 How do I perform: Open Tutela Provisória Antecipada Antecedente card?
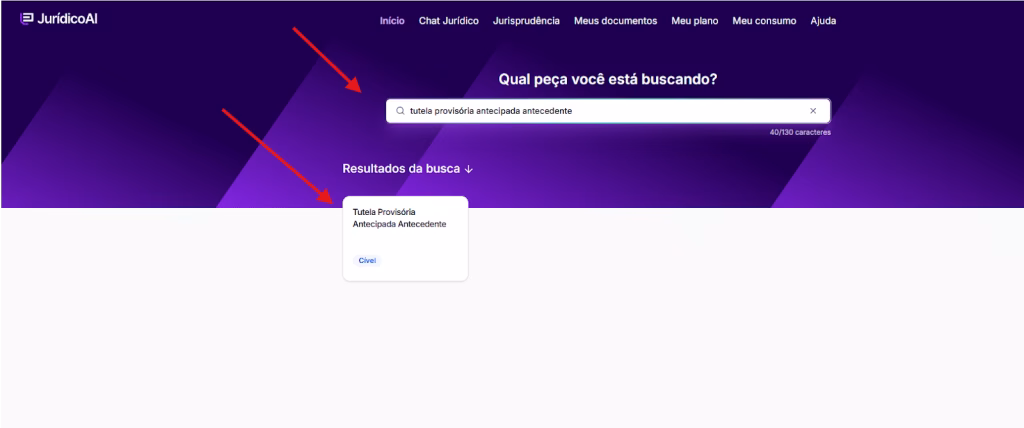pos(406,239)
